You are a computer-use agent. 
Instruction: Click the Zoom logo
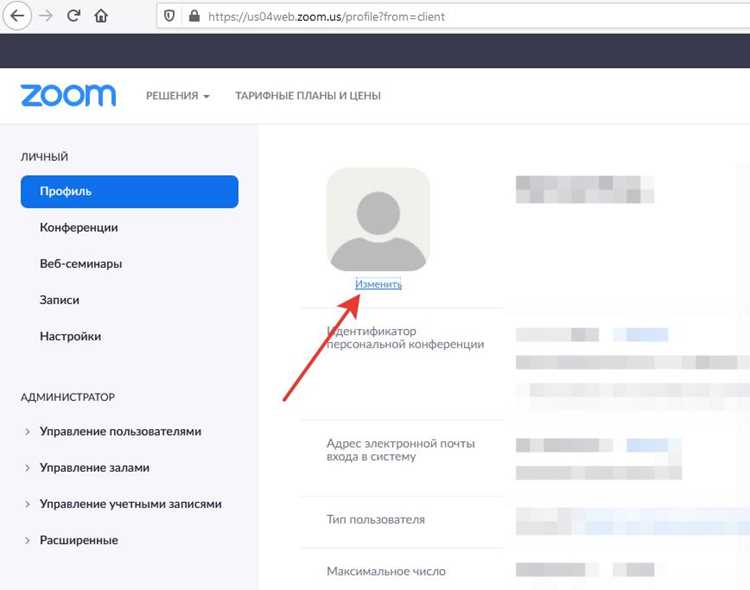pyautogui.click(x=68, y=95)
